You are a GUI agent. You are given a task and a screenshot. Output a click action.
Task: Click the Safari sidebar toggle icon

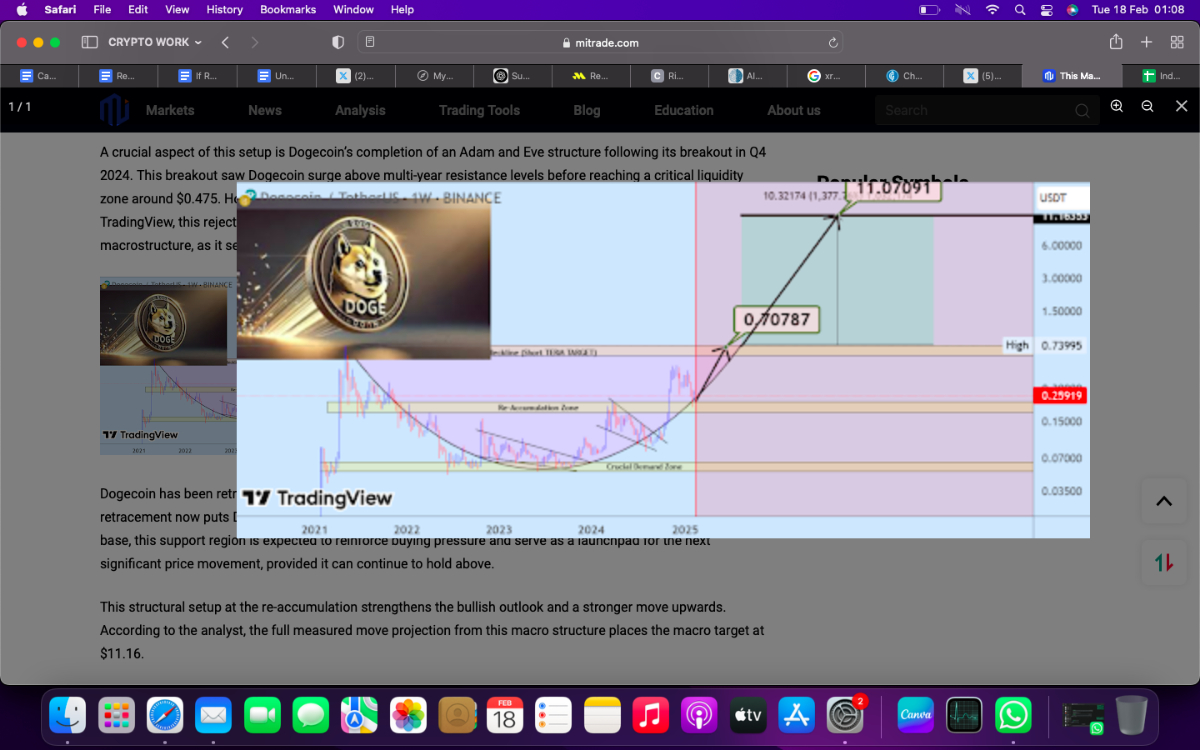coord(89,42)
